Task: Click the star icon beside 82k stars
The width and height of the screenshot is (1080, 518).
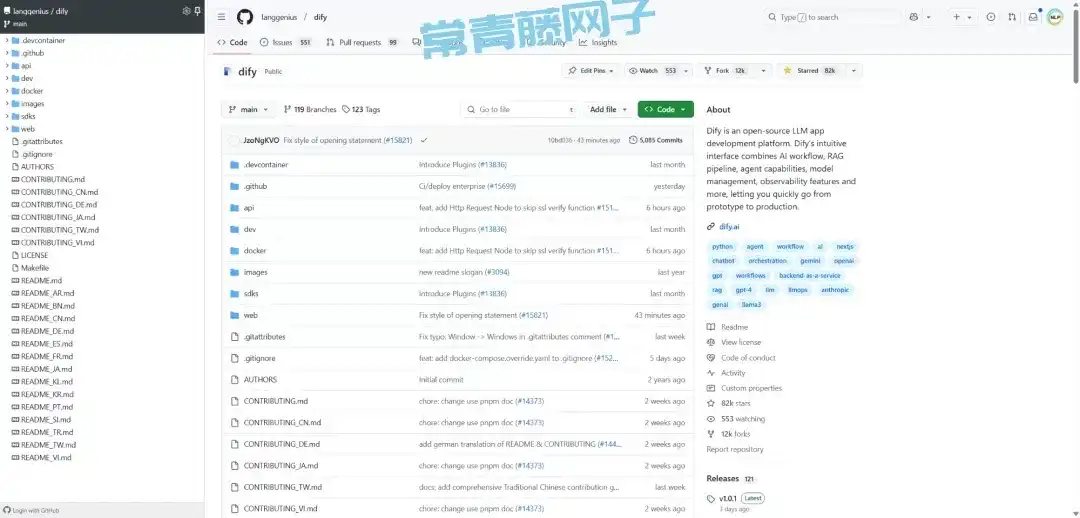Action: point(711,404)
